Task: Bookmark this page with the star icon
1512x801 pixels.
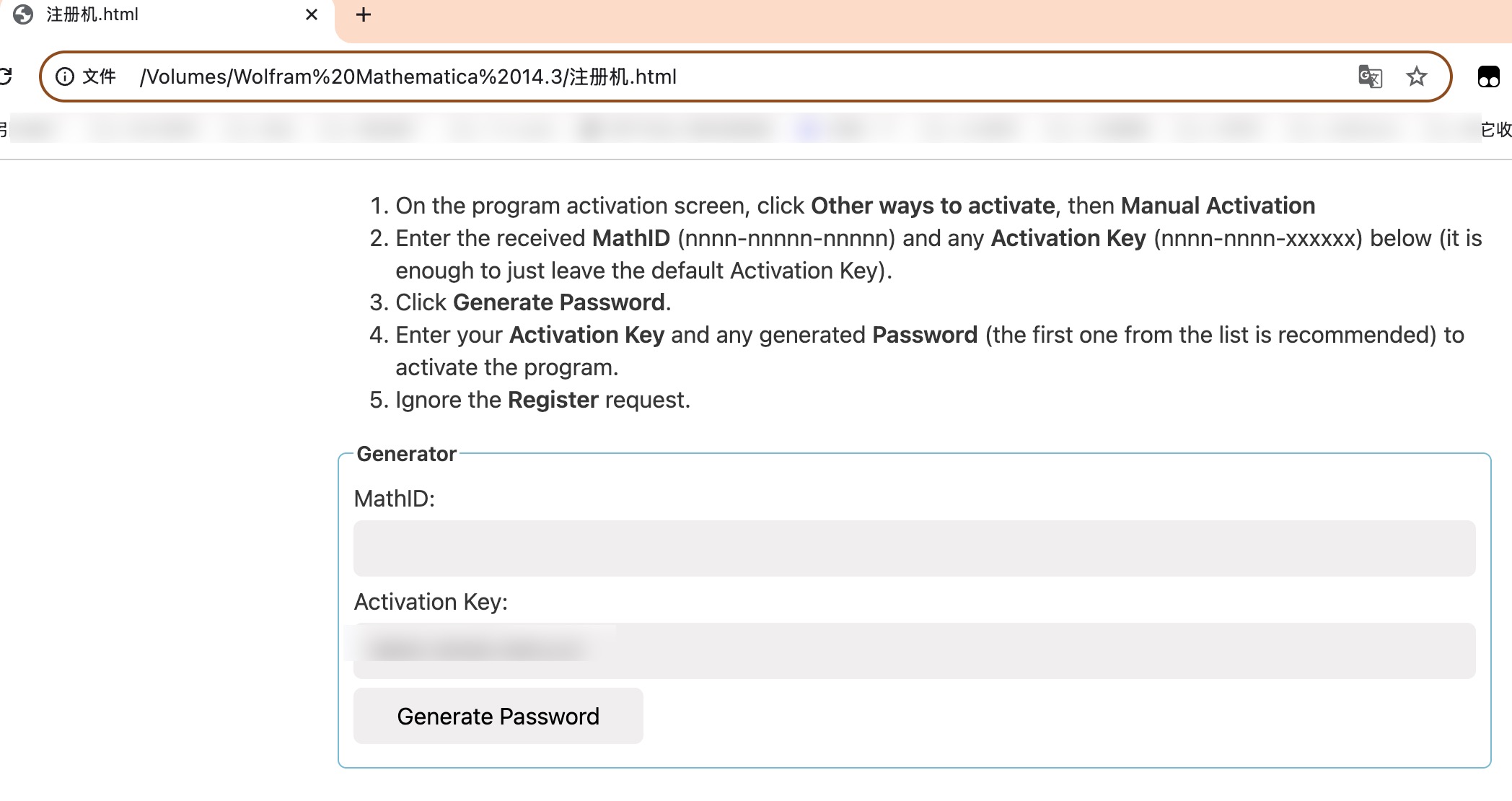Action: (1417, 76)
